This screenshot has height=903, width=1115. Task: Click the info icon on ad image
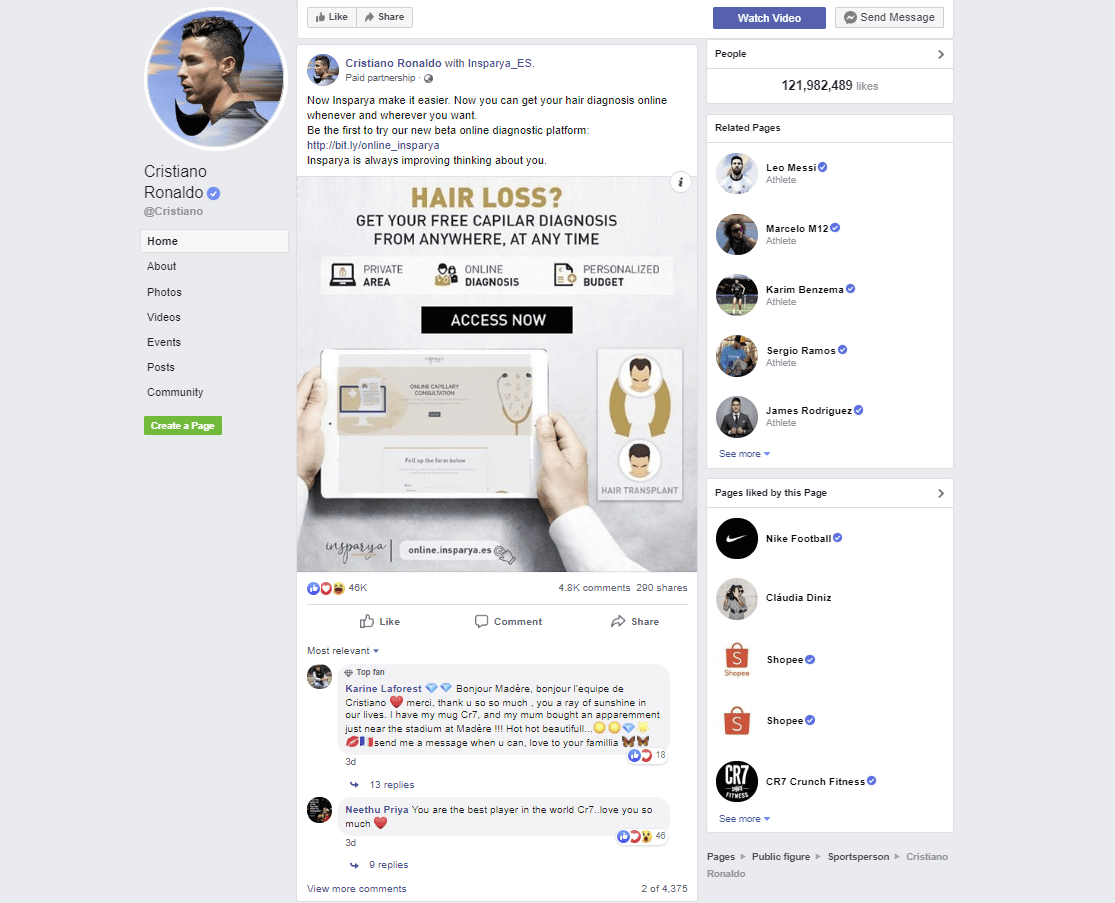coord(681,182)
